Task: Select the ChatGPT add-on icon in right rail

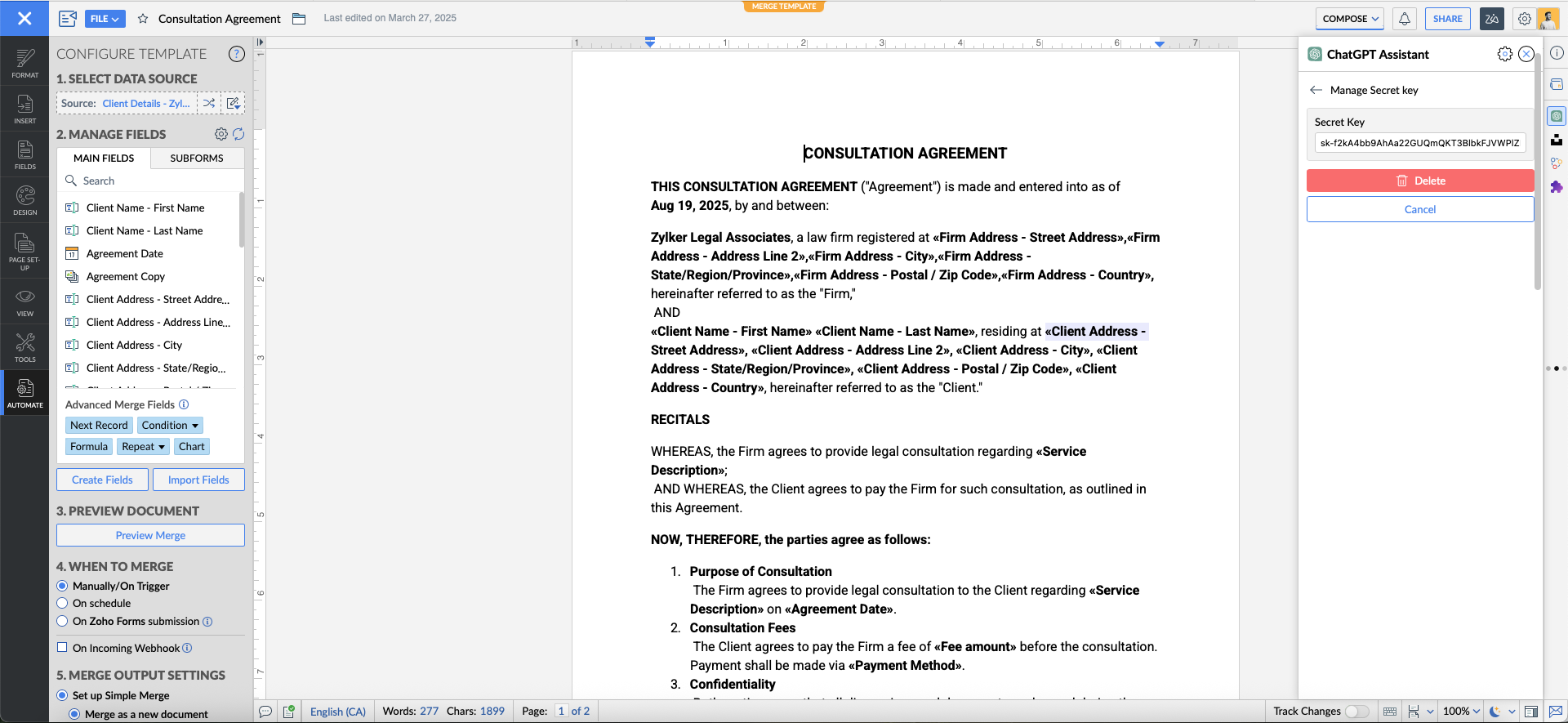Action: [1557, 116]
